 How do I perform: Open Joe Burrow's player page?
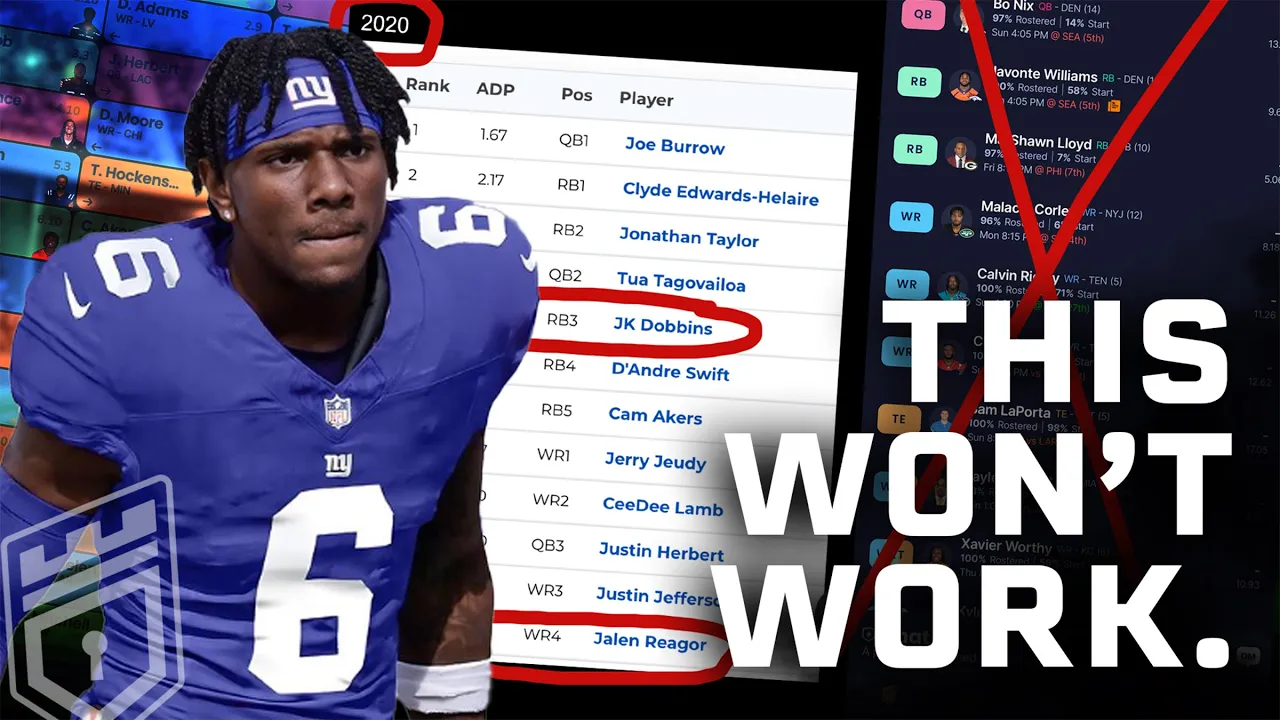pos(675,146)
